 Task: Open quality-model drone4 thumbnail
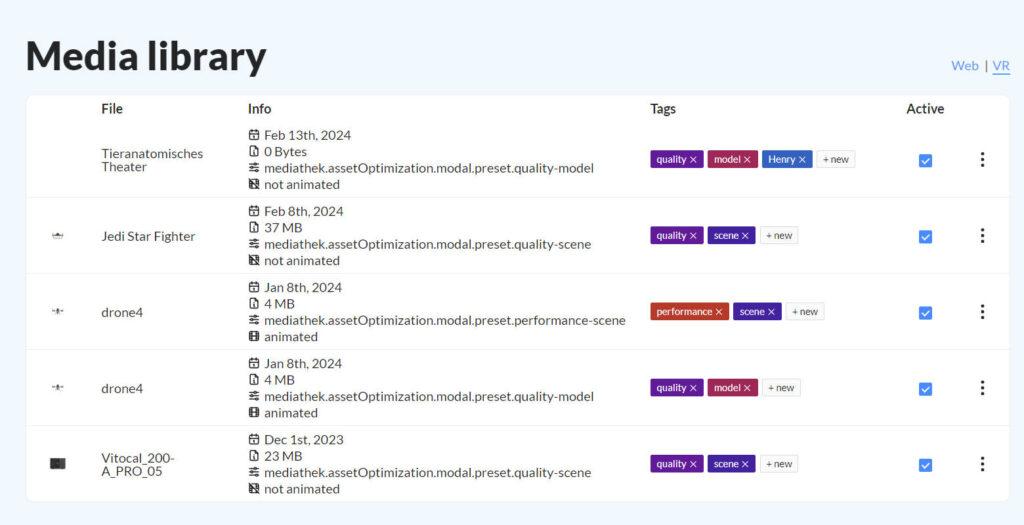(57, 388)
